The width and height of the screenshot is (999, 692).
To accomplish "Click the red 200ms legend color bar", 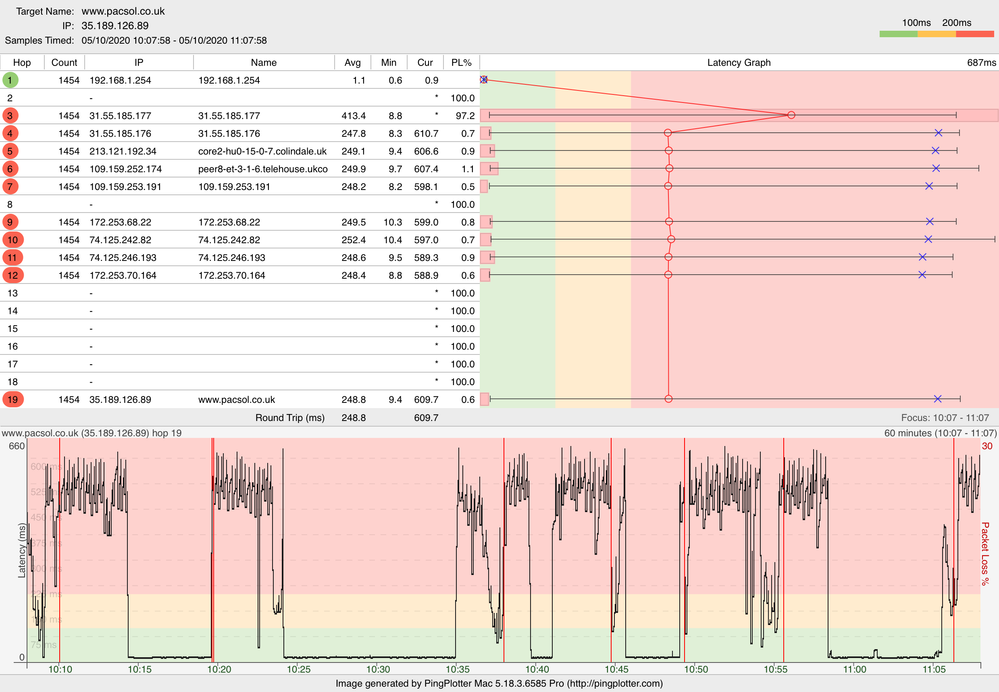I will [974, 35].
